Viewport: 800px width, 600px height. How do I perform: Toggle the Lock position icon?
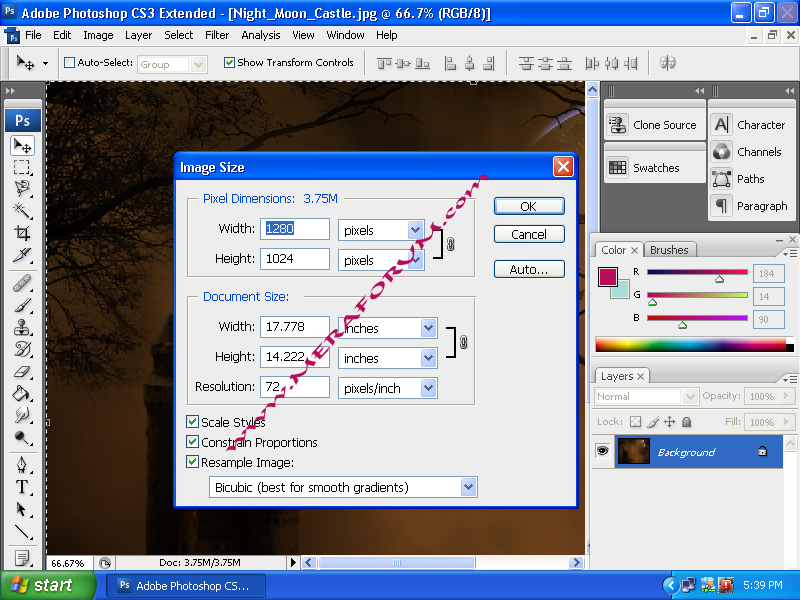click(669, 422)
